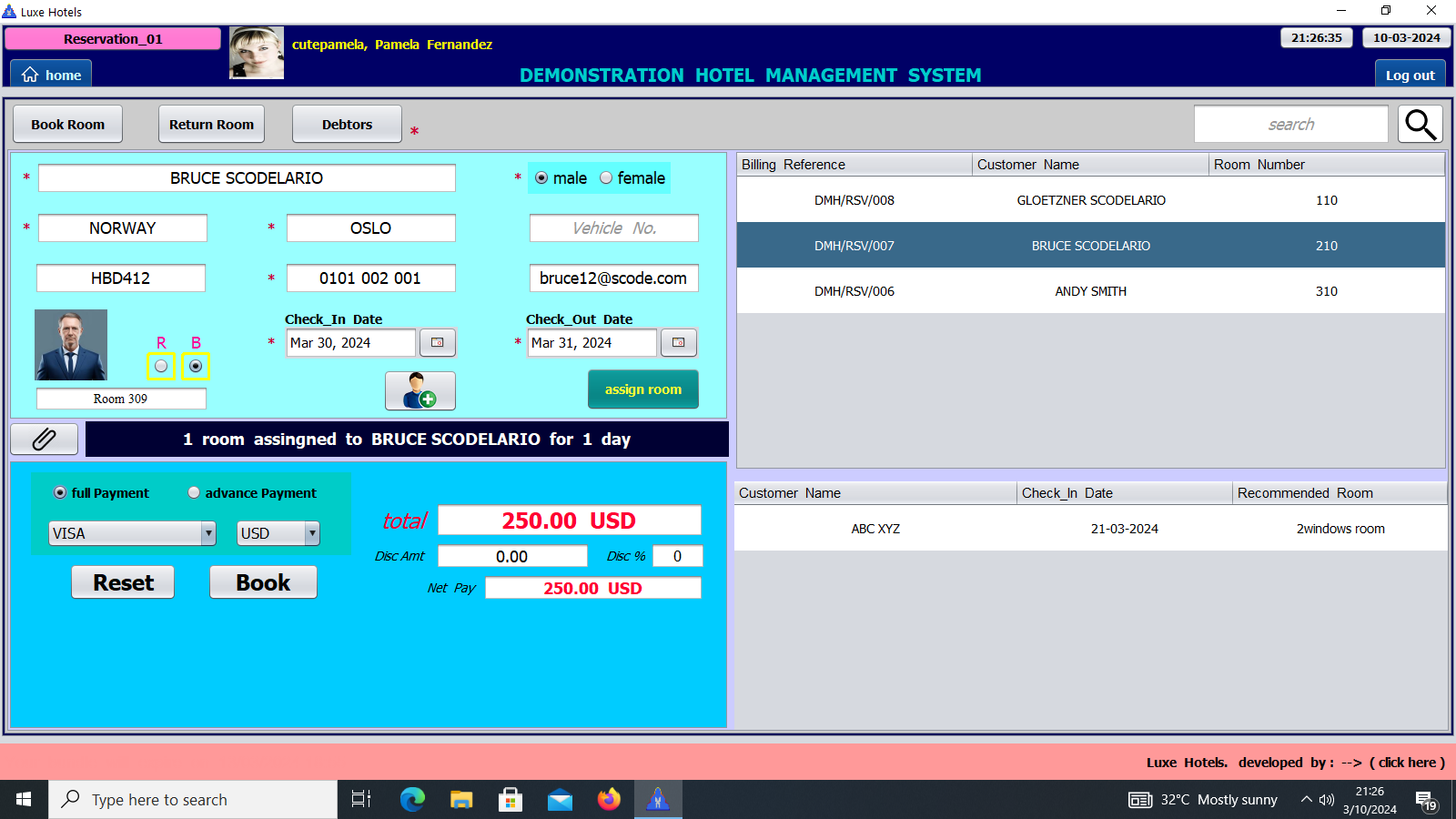Screen dimensions: 1456x819
Task: Click the Book button
Action: (x=263, y=582)
